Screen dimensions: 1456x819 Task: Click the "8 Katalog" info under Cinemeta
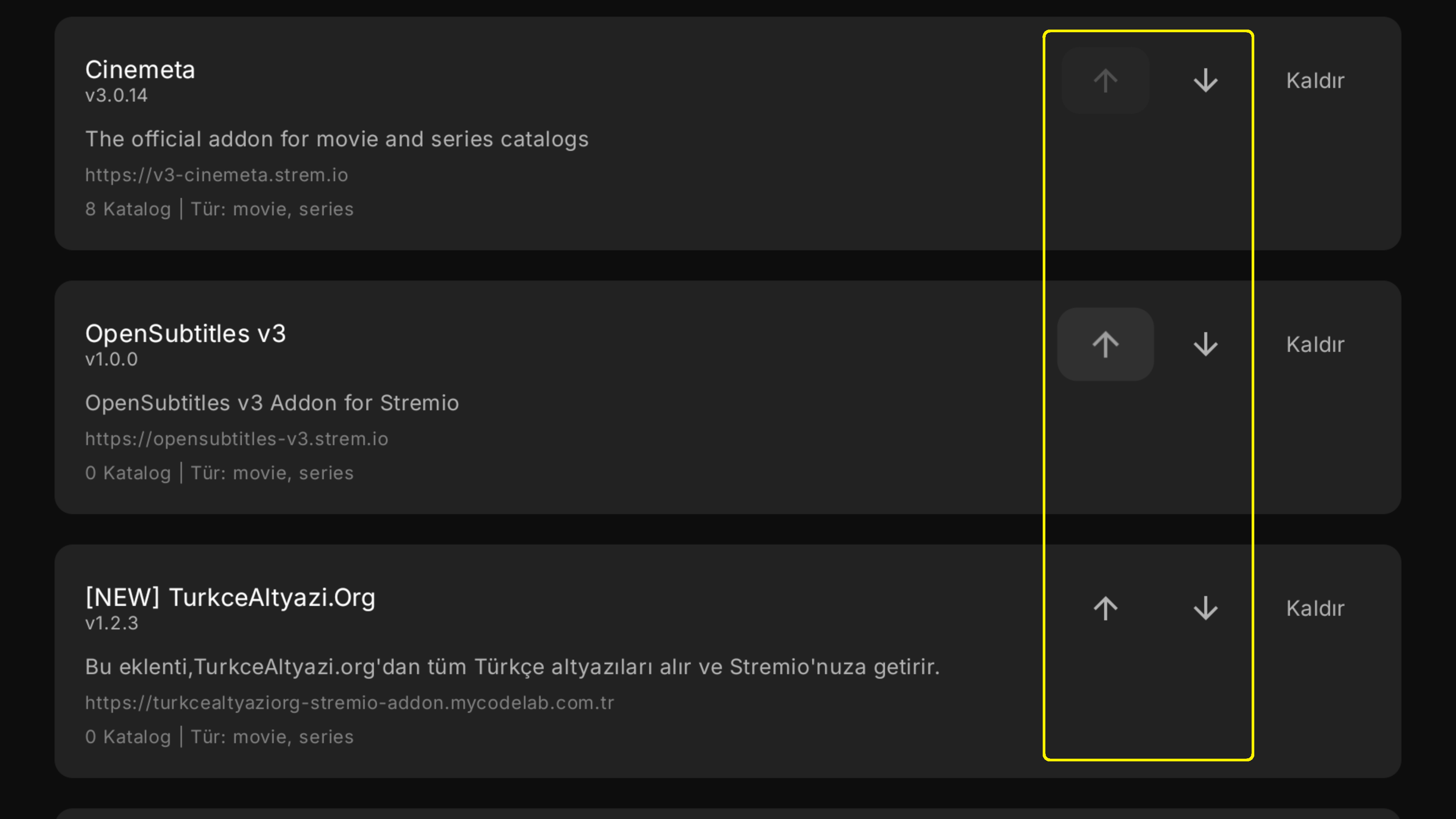[x=128, y=209]
